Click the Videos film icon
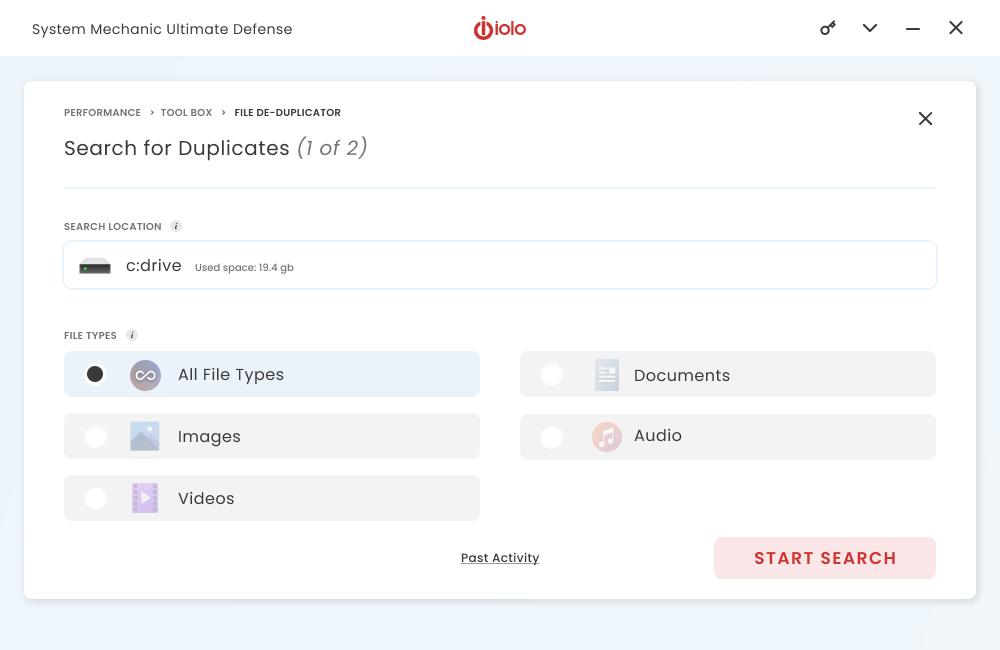Image resolution: width=1000 pixels, height=650 pixels. pyautogui.click(x=145, y=498)
